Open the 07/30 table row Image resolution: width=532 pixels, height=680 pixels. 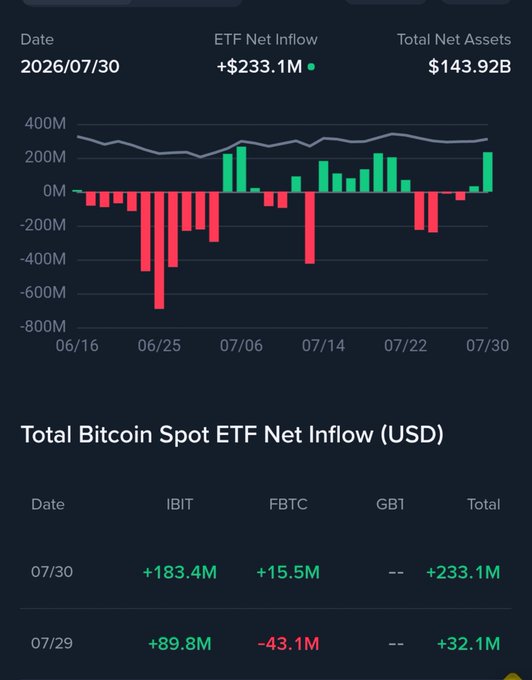click(x=266, y=572)
